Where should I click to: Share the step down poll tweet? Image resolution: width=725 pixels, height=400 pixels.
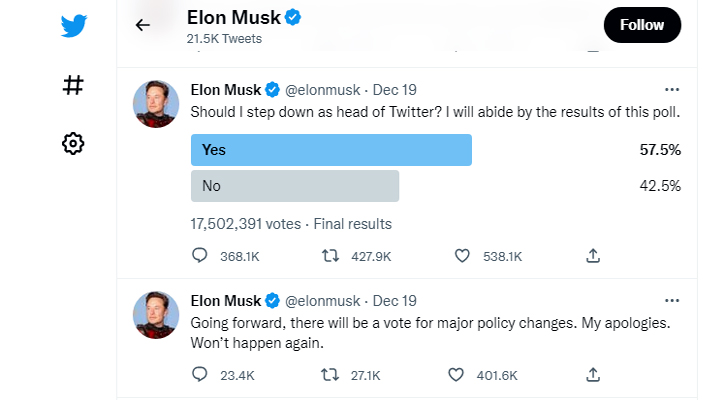coord(593,255)
